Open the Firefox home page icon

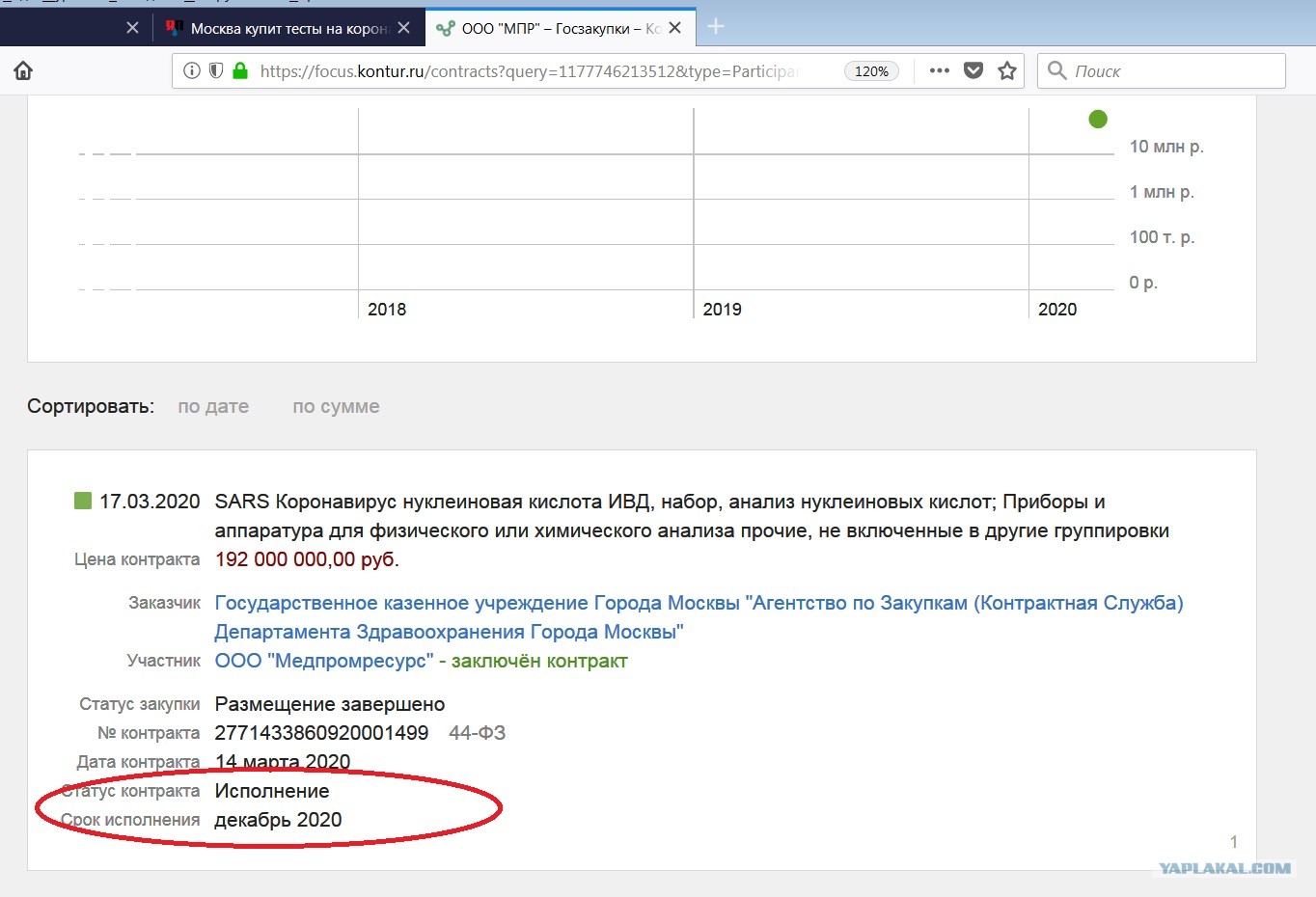23,70
